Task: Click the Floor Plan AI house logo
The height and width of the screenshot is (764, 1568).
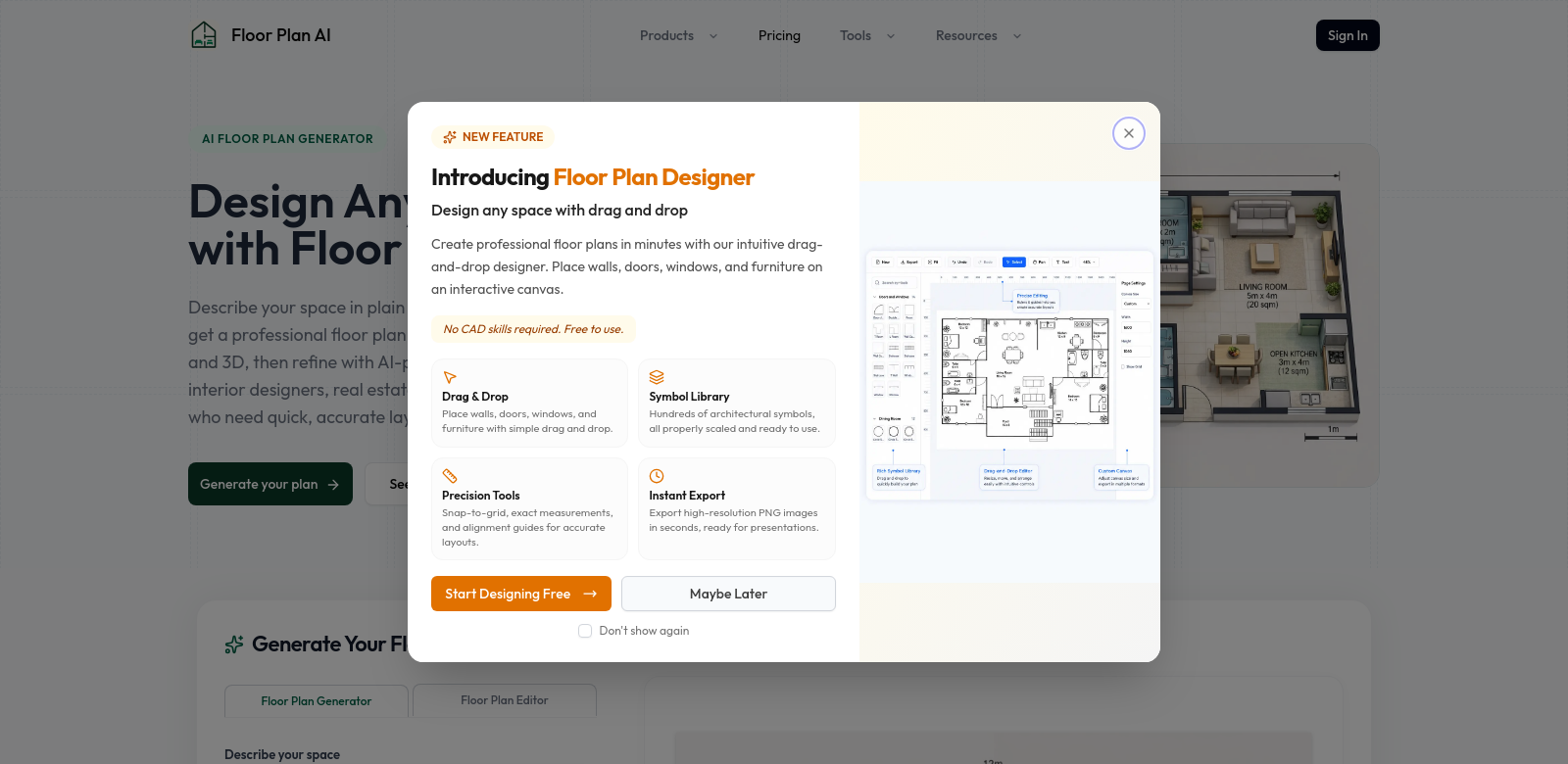Action: click(x=204, y=35)
